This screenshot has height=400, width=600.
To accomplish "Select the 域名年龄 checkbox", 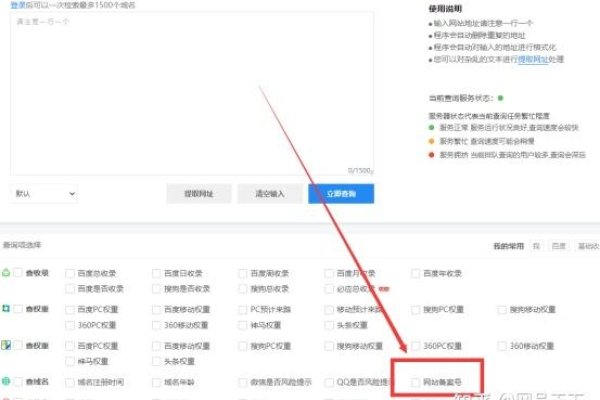I will [x=156, y=382].
